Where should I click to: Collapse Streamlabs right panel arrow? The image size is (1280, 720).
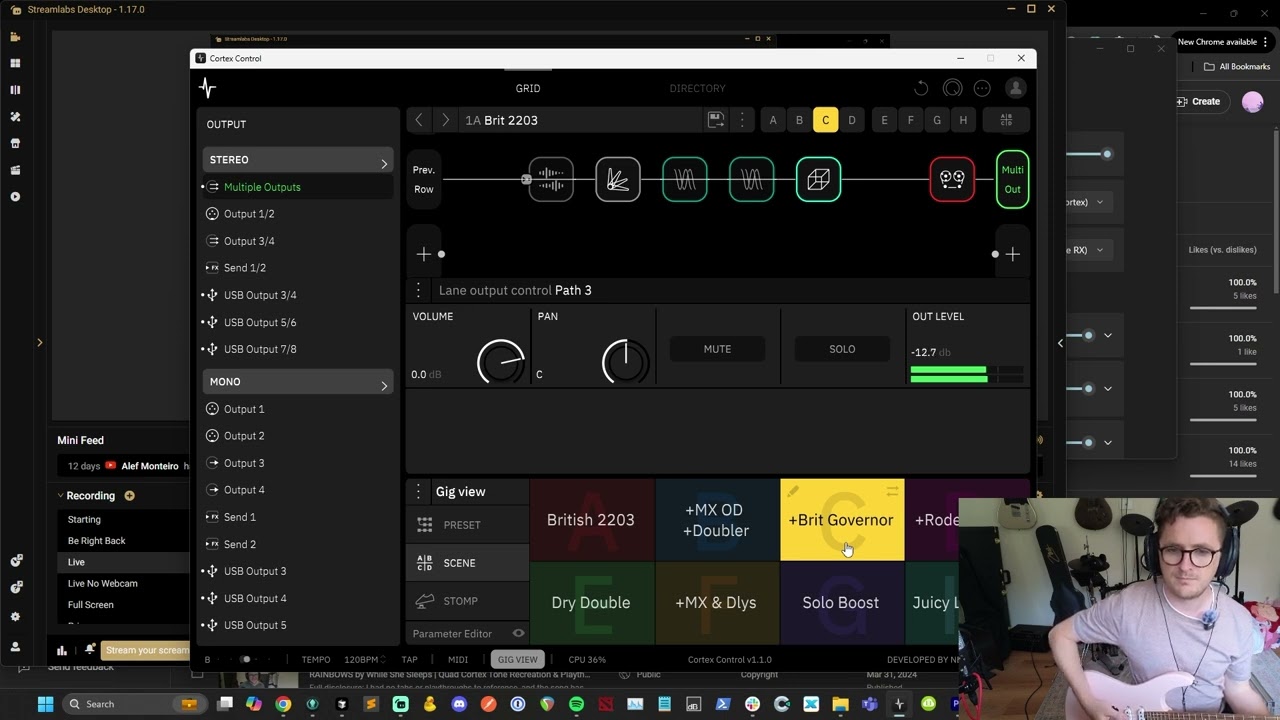click(x=1060, y=343)
